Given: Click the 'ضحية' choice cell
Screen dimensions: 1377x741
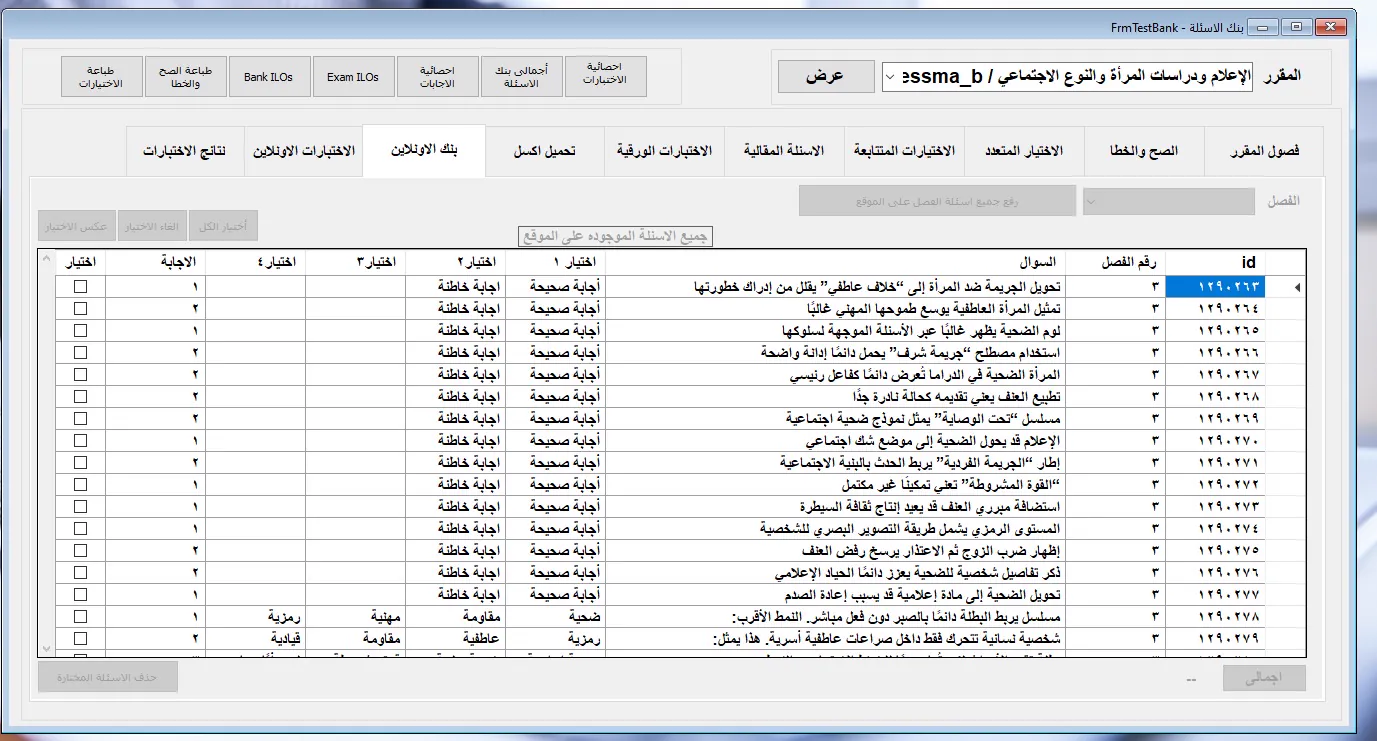Looking at the screenshot, I should tap(556, 617).
